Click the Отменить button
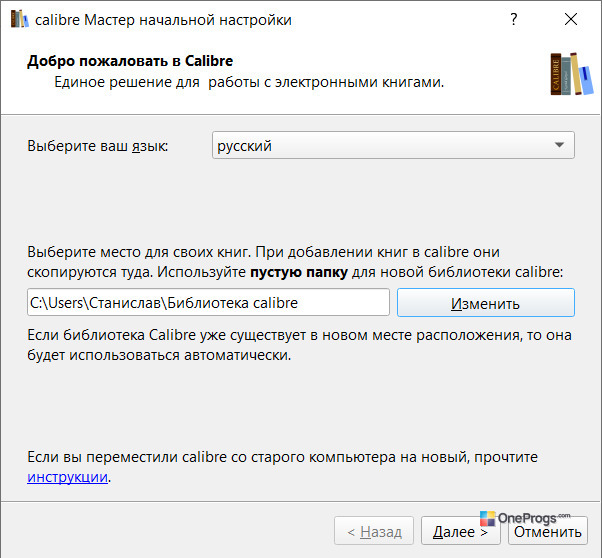This screenshot has width=602, height=558. click(548, 531)
